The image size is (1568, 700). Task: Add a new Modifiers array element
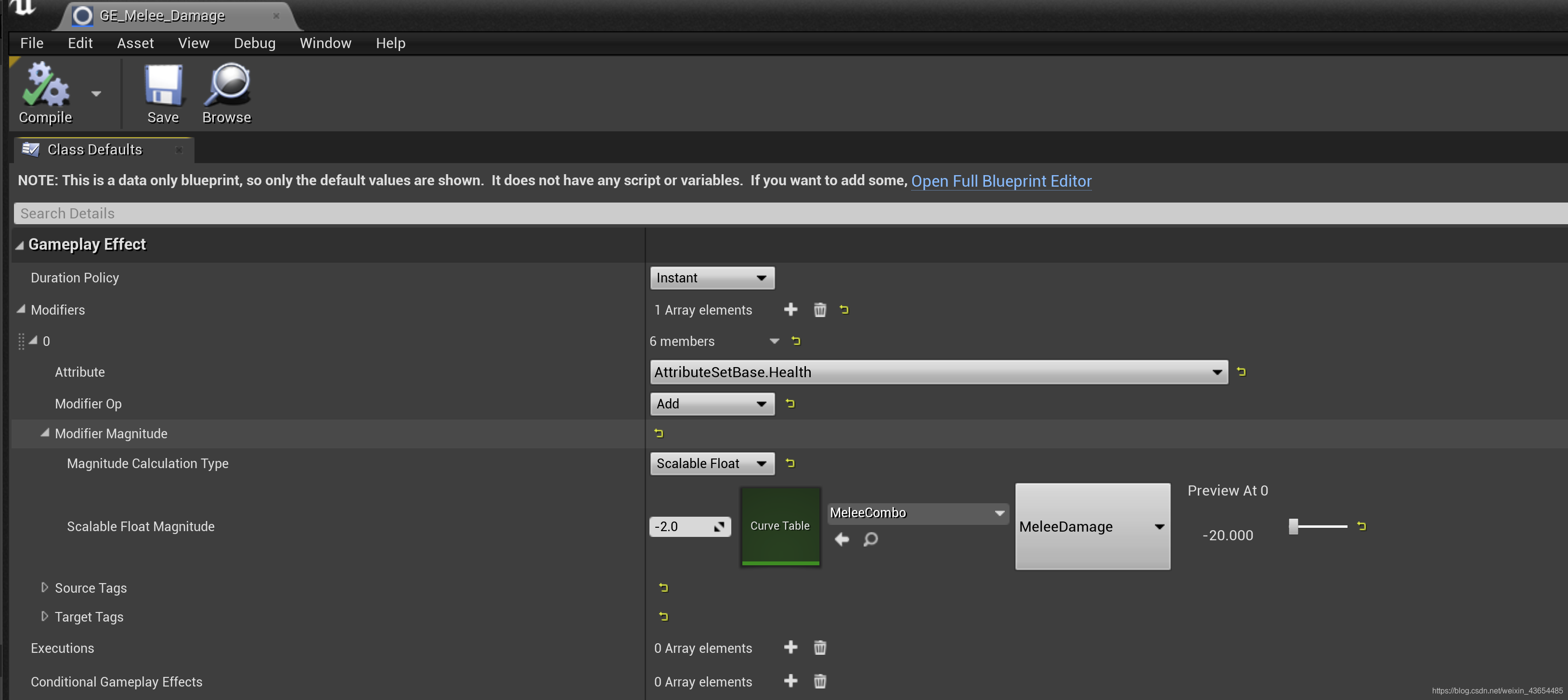click(790, 309)
